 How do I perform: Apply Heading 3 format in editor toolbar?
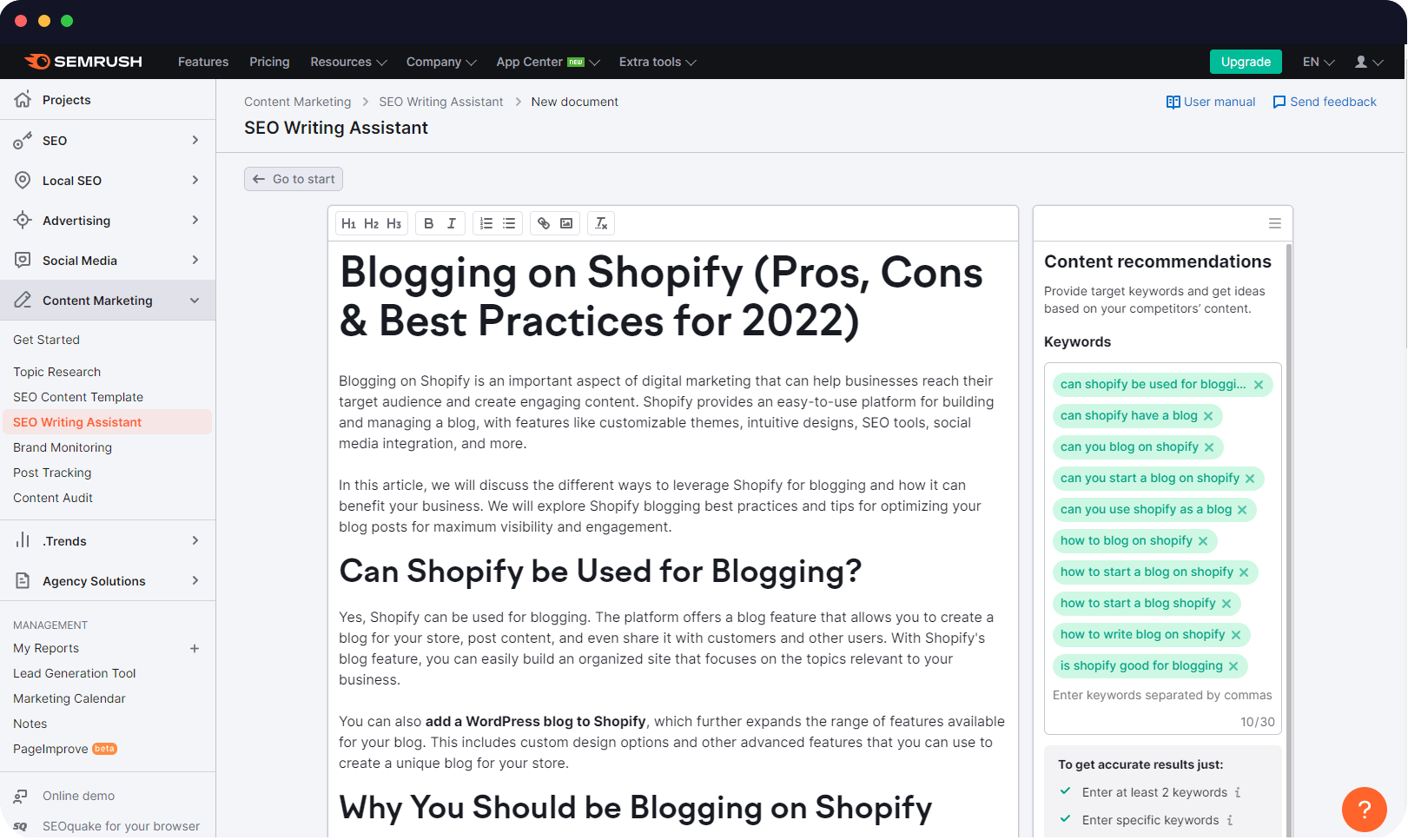[x=393, y=223]
